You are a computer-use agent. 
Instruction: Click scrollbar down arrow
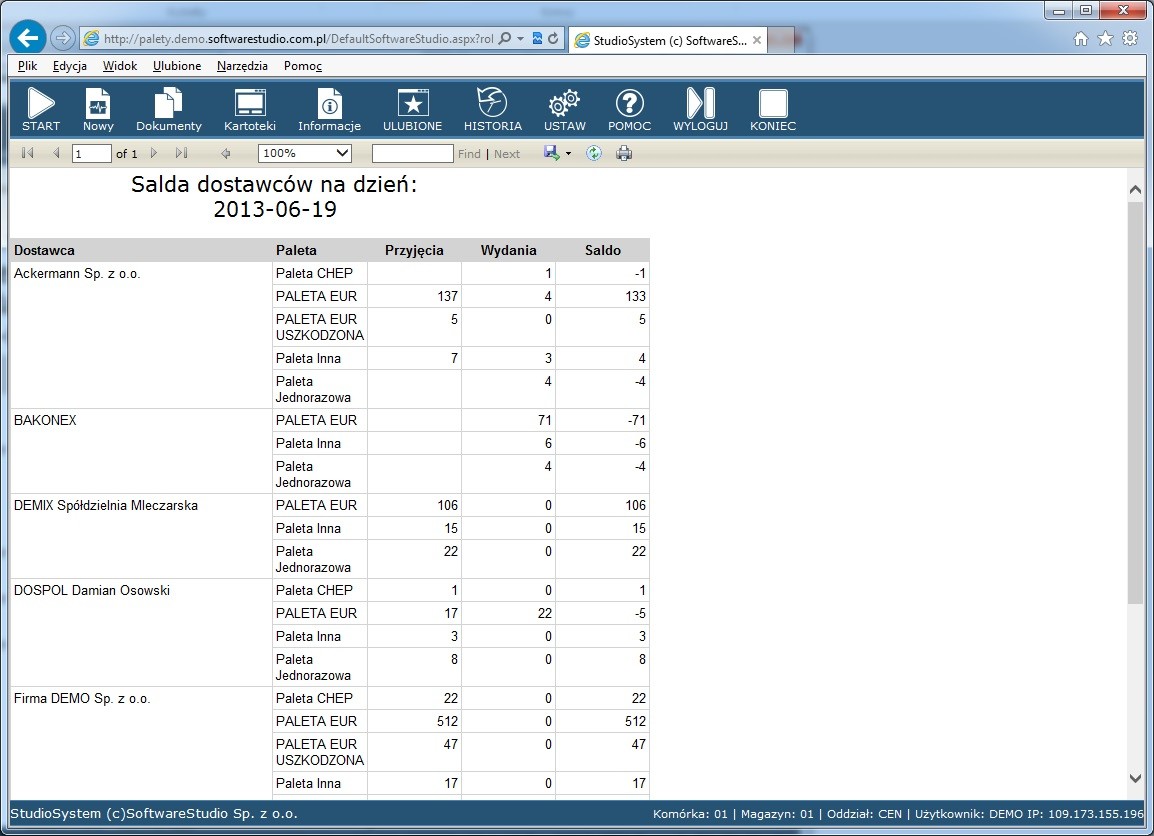1135,779
